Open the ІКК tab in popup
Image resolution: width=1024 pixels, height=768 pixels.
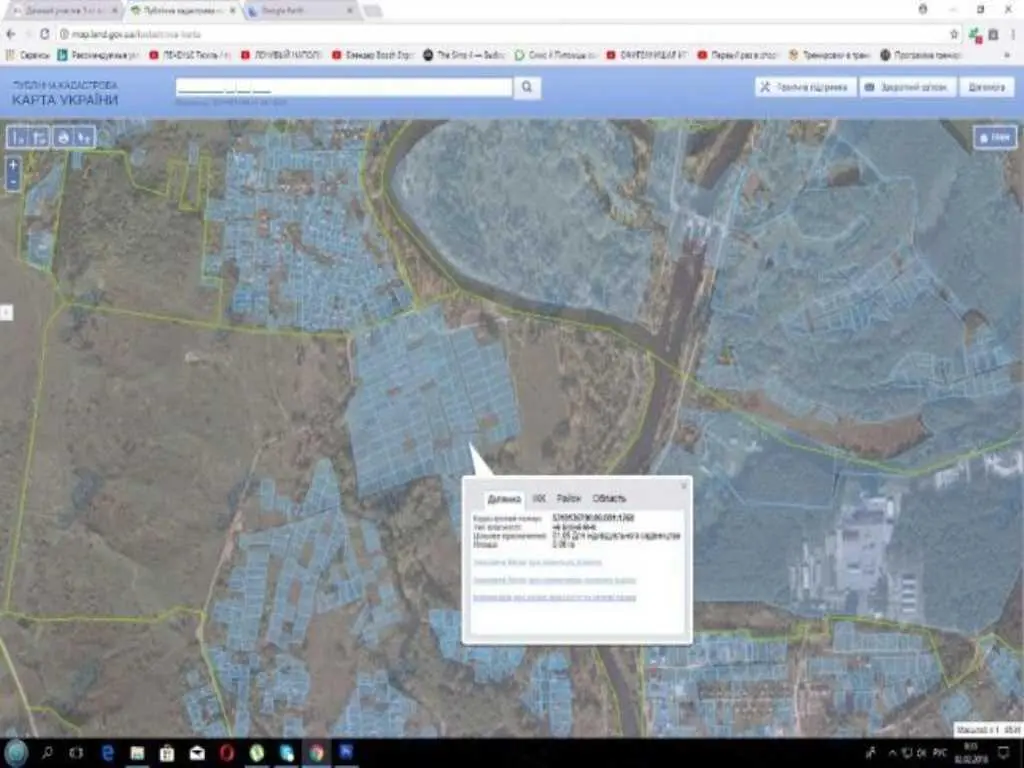539,498
